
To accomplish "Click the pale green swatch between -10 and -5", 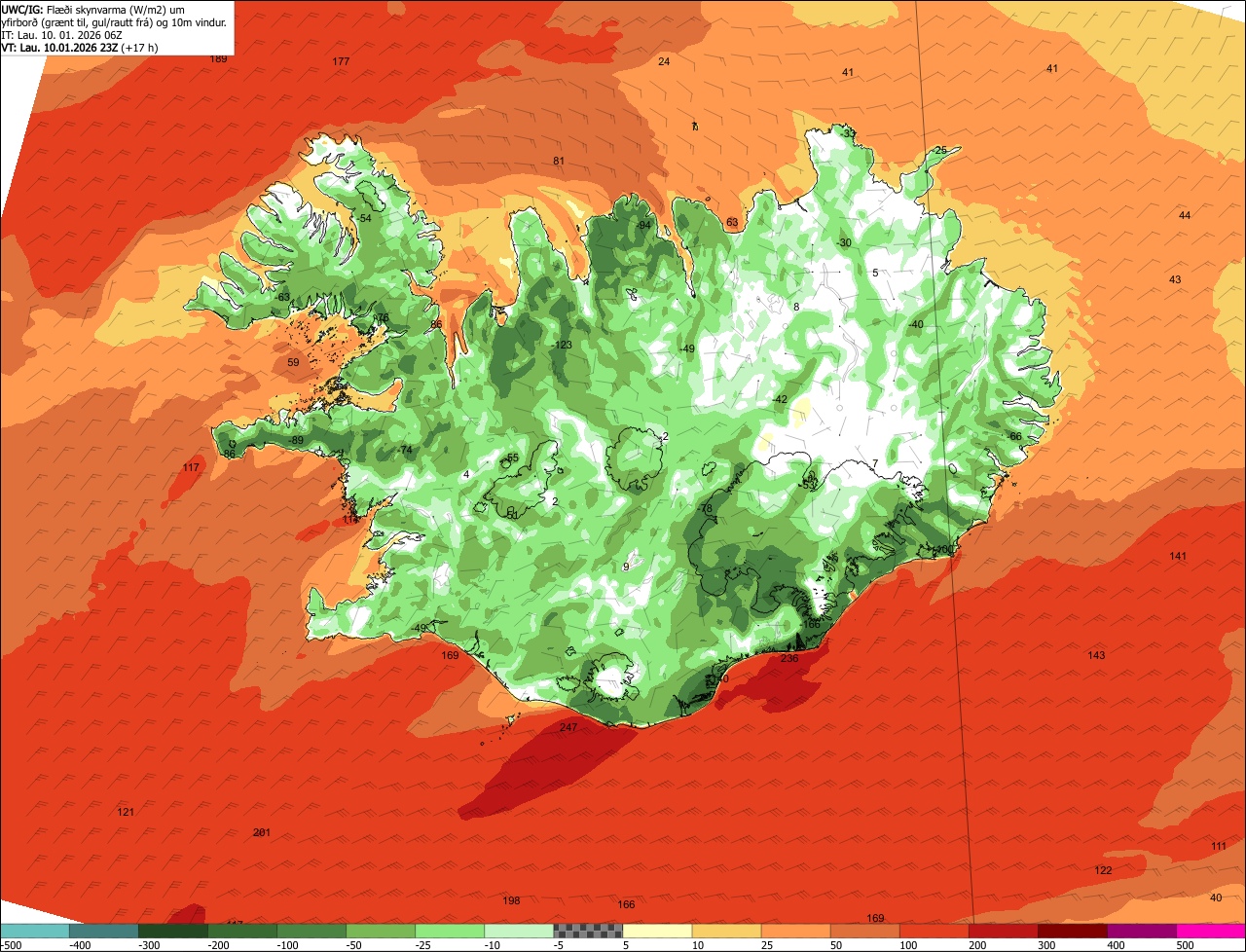I will point(519,931).
